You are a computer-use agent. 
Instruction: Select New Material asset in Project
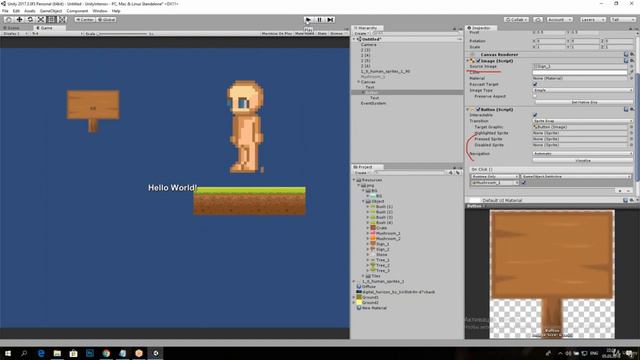(374, 308)
